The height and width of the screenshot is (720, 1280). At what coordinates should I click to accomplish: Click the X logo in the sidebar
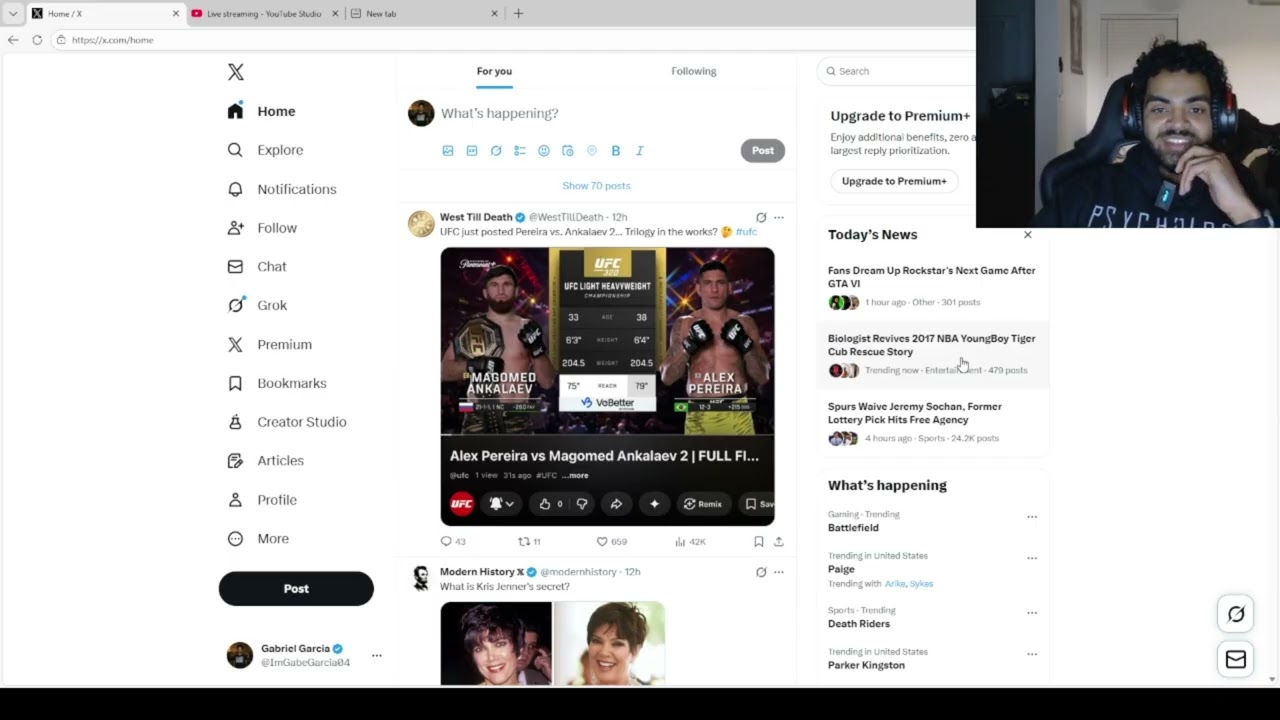pos(235,72)
